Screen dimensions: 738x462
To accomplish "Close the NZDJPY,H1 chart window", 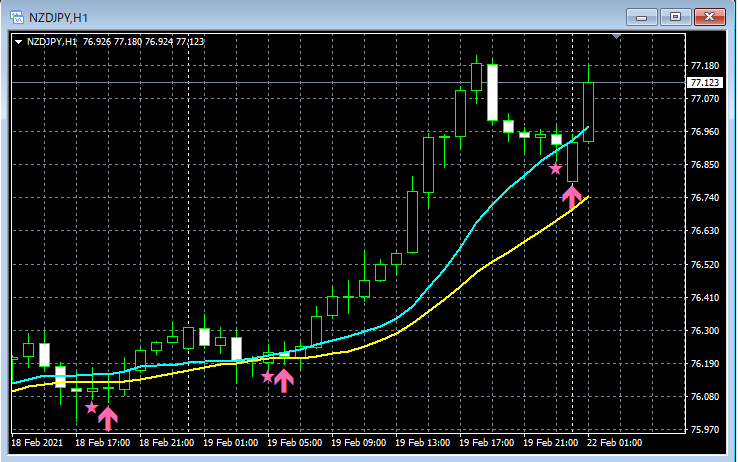I will (x=710, y=17).
